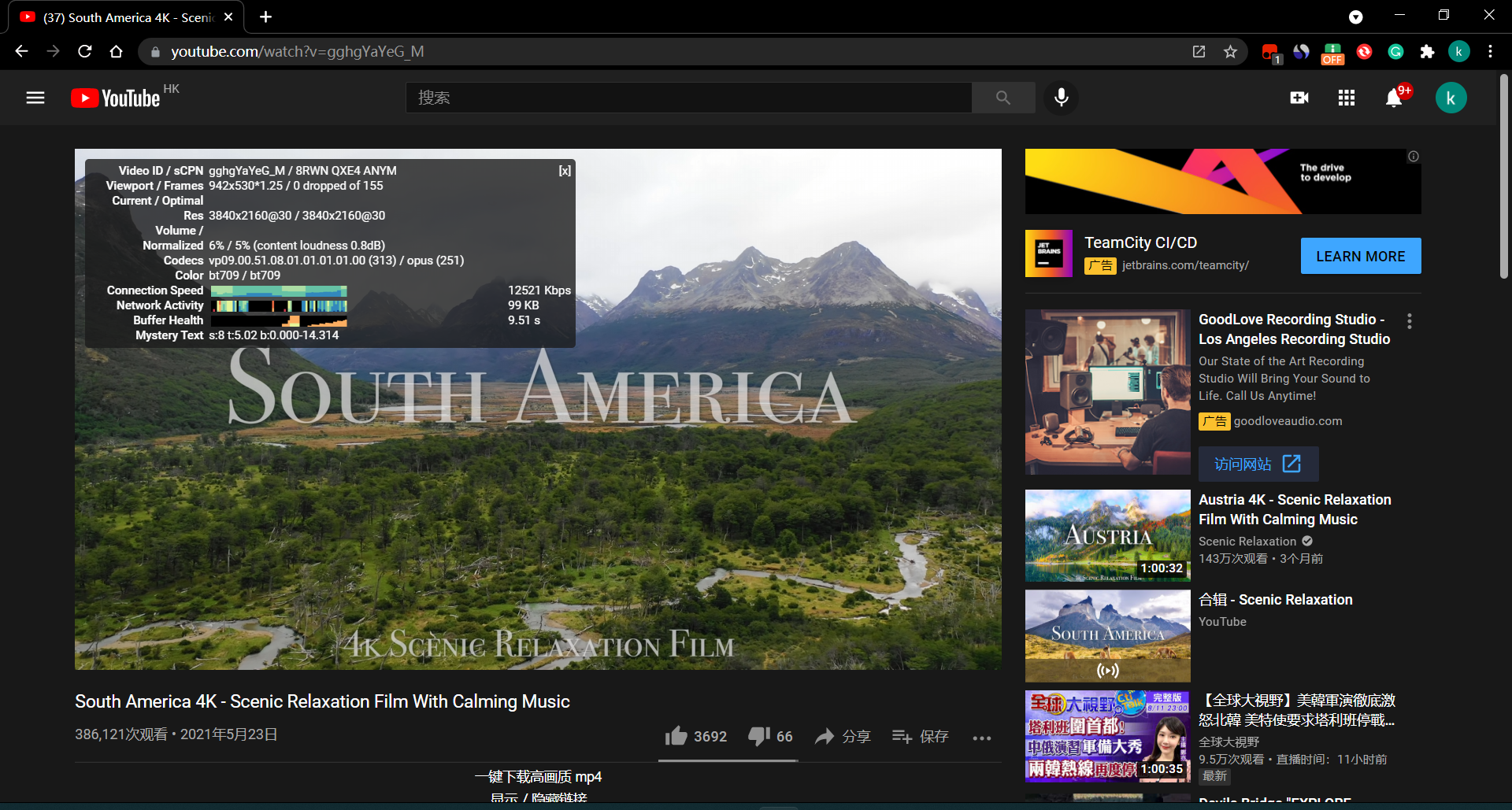This screenshot has height=810, width=1512.
Task: Open page in app icon in address bar
Action: (1199, 51)
